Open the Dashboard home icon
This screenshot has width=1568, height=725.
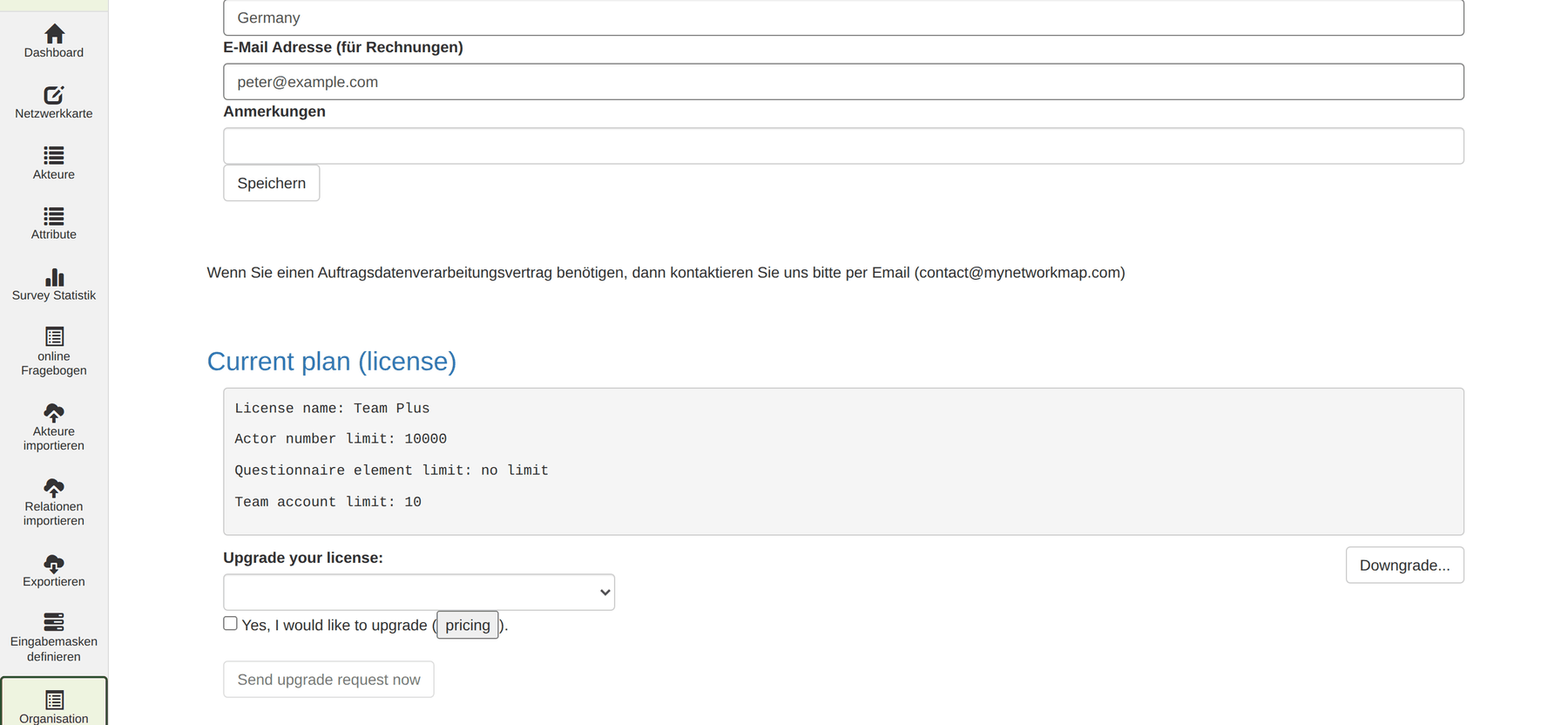[54, 34]
